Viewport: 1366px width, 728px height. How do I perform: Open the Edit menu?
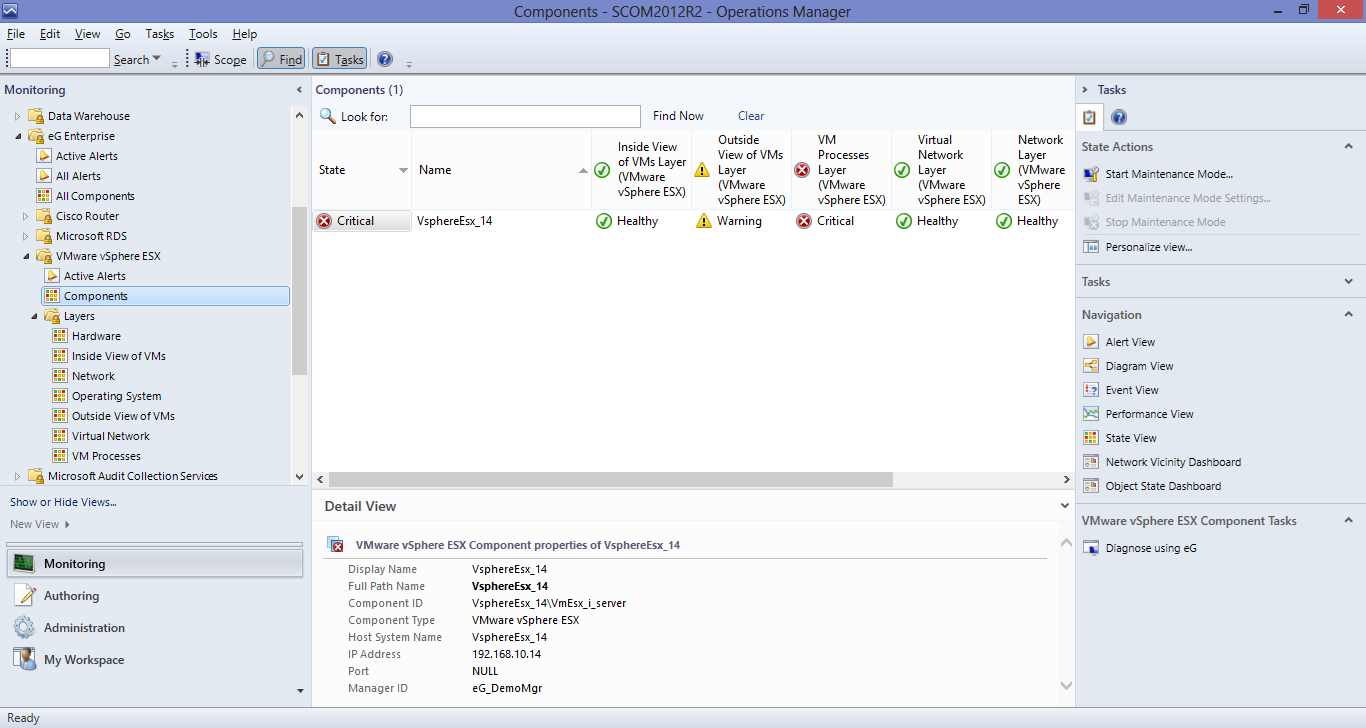(x=50, y=34)
